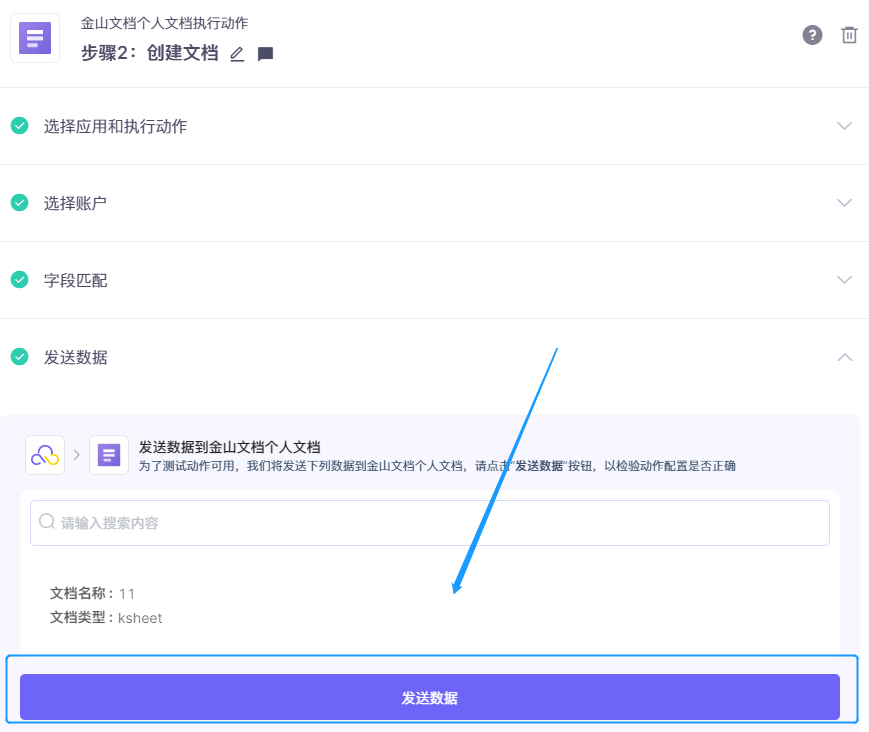Viewport: 869px width, 732px height.
Task: Click the purple 发送数据 button
Action: [x=430, y=697]
